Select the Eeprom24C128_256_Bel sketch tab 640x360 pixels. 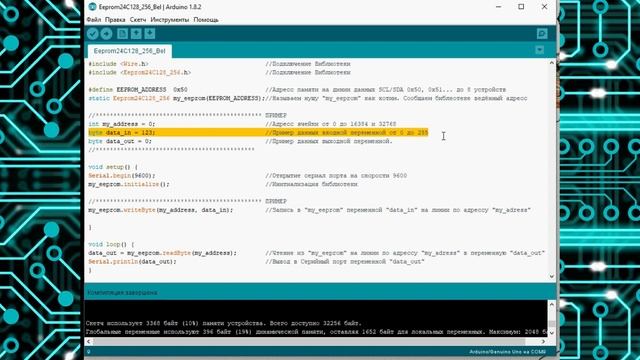(130, 51)
